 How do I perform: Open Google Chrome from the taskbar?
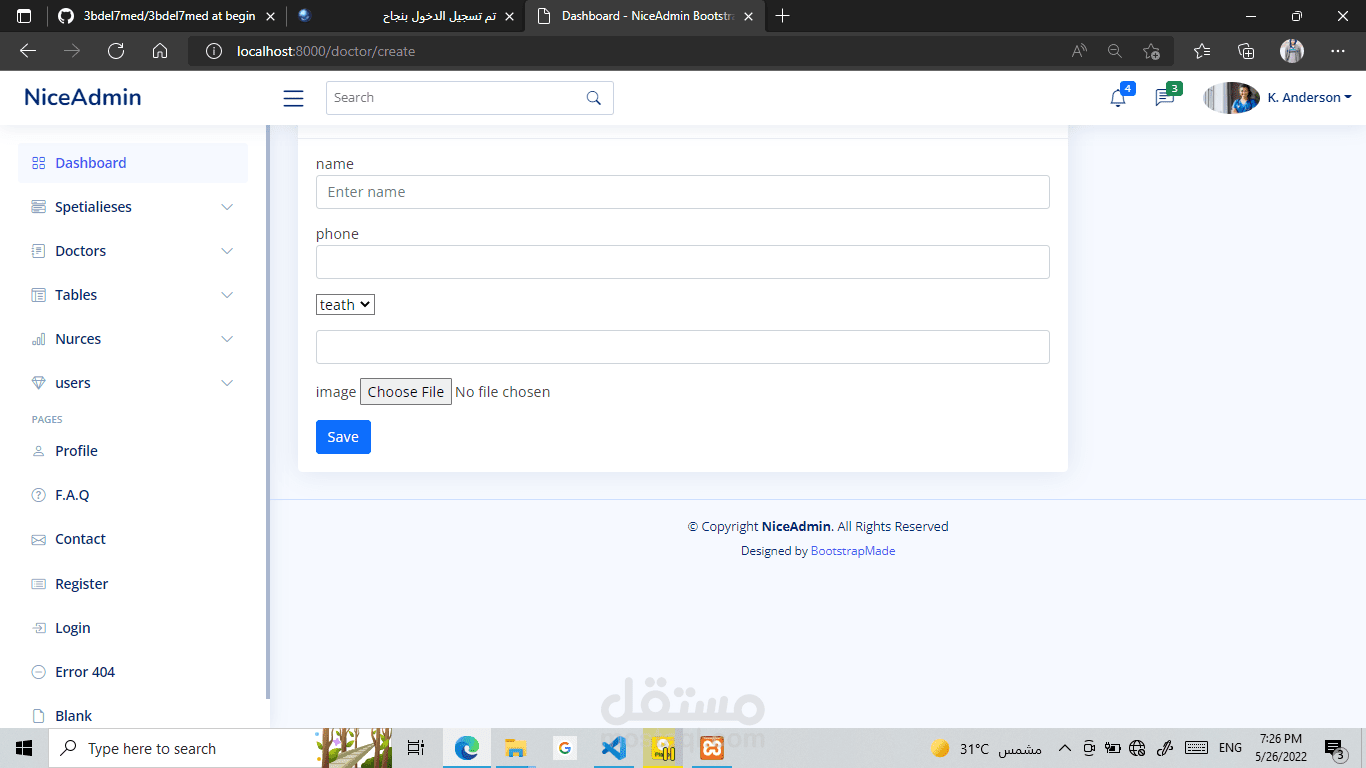coord(565,748)
